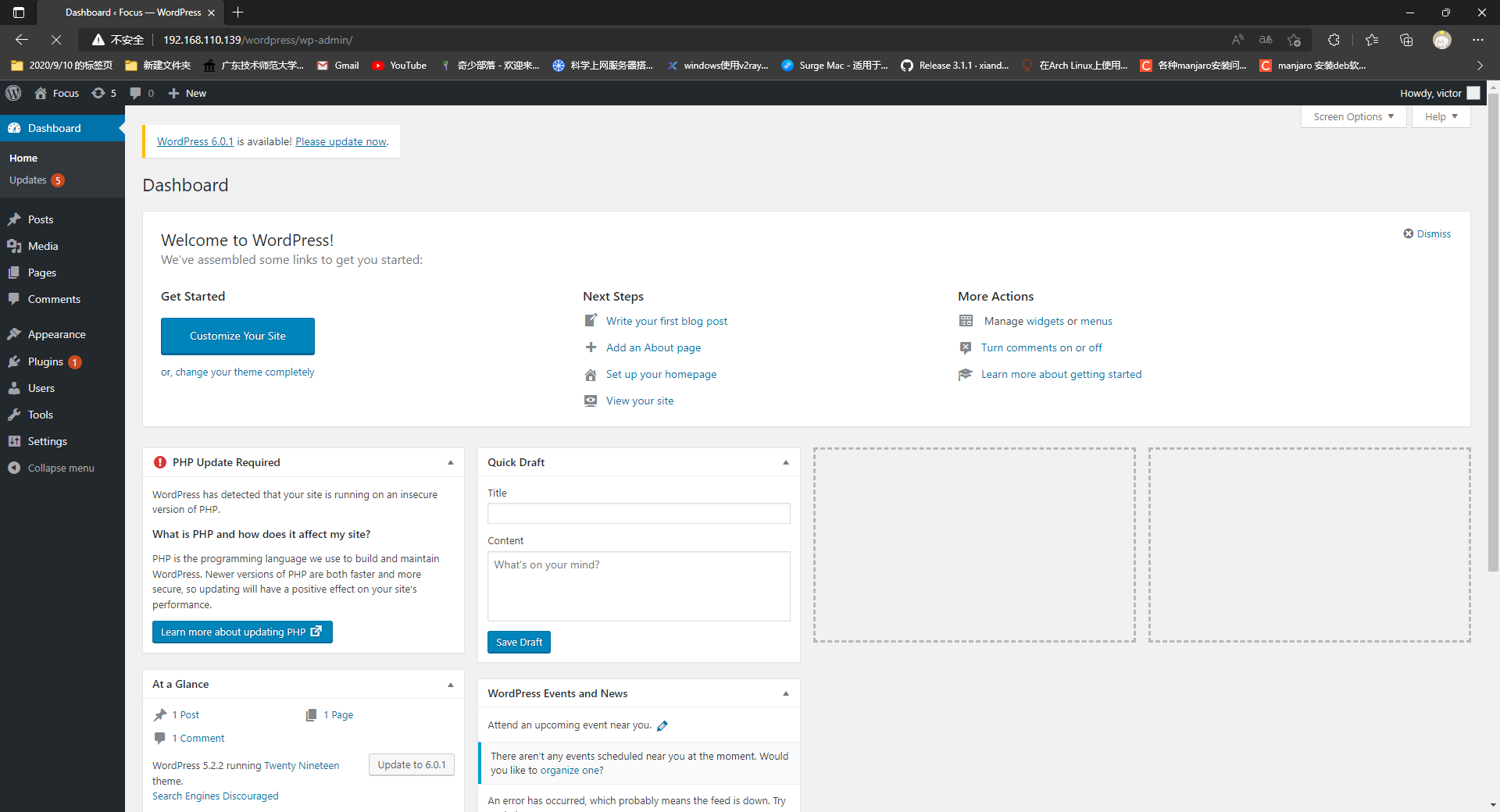Open the Dashboard menu item
1500x812 pixels.
coord(62,128)
